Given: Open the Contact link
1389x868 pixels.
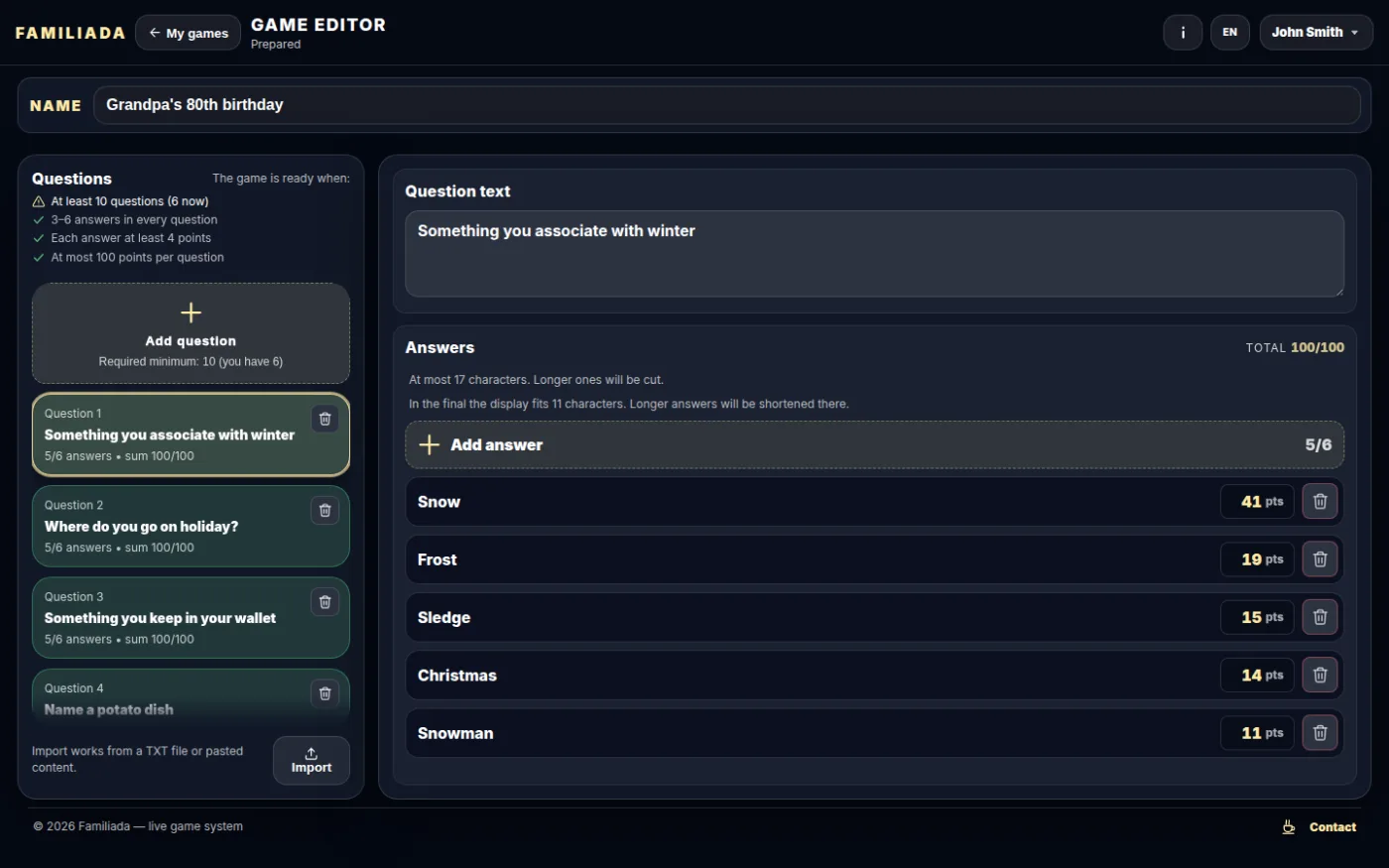Looking at the screenshot, I should click(1332, 827).
